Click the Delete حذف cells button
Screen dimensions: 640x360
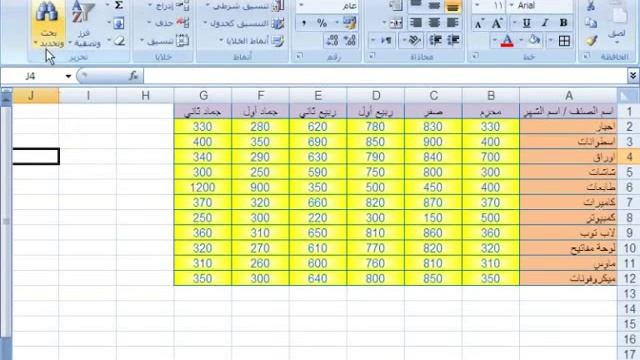[x=169, y=23]
